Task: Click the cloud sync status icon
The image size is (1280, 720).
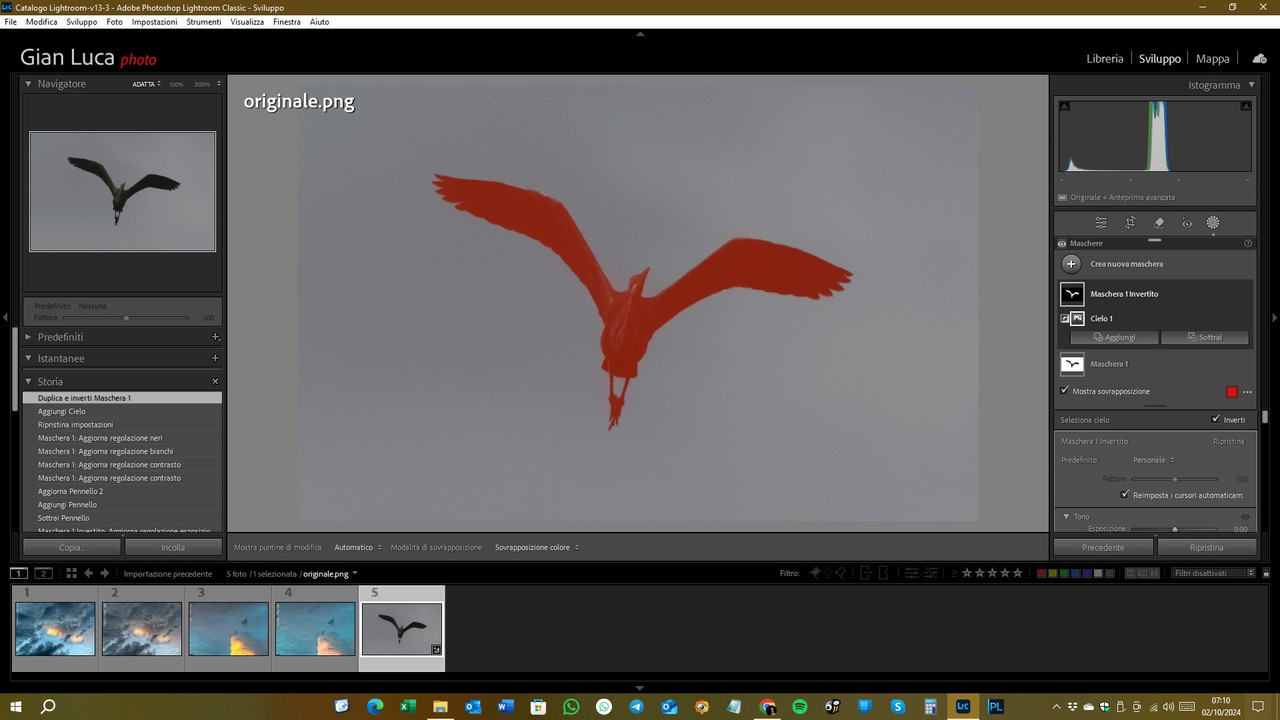Action: coord(1259,59)
